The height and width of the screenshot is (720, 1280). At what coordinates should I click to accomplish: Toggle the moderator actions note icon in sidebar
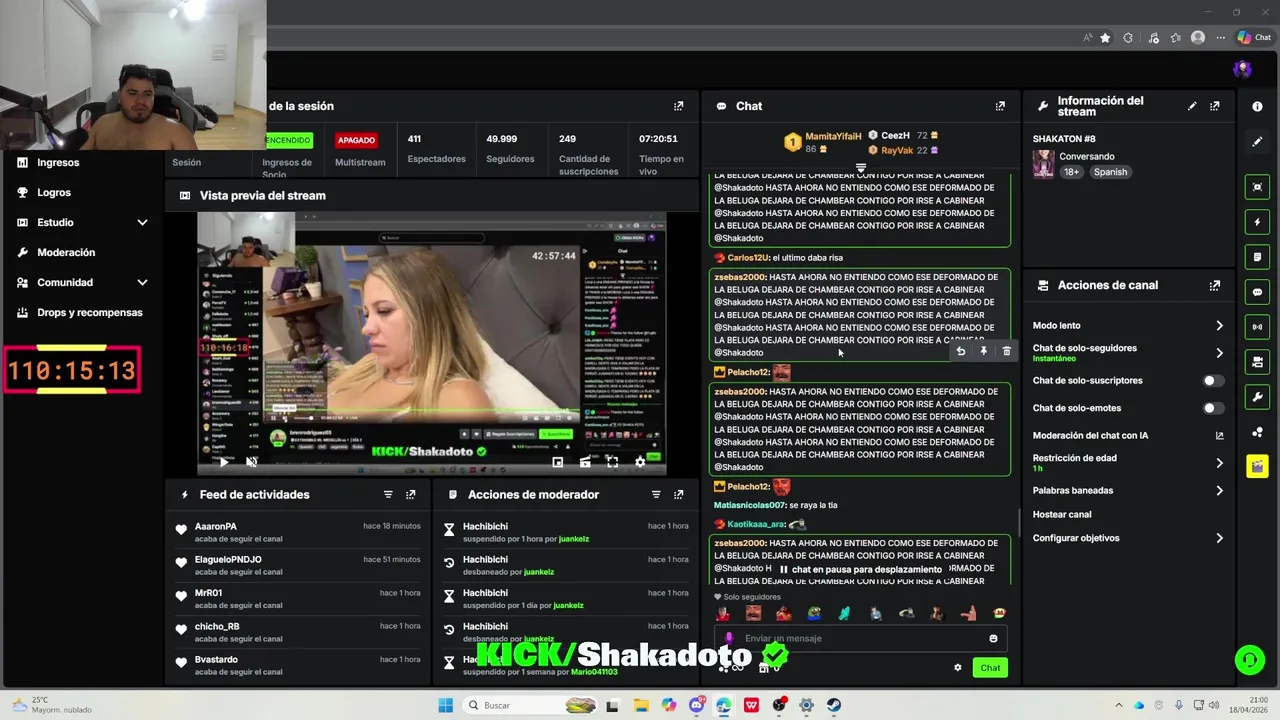tap(1257, 257)
